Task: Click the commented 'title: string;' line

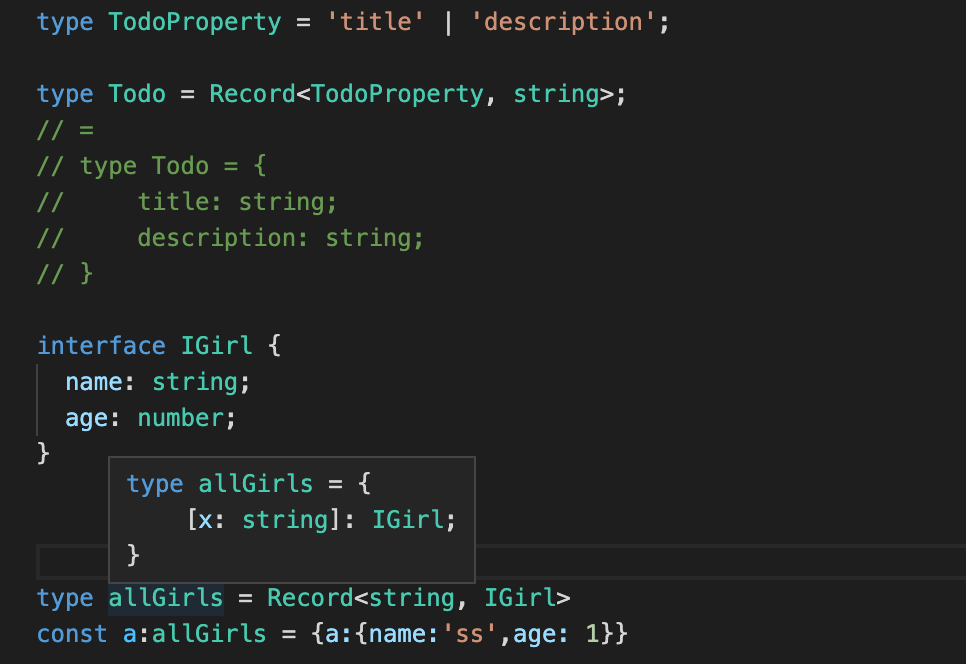Action: 237,201
